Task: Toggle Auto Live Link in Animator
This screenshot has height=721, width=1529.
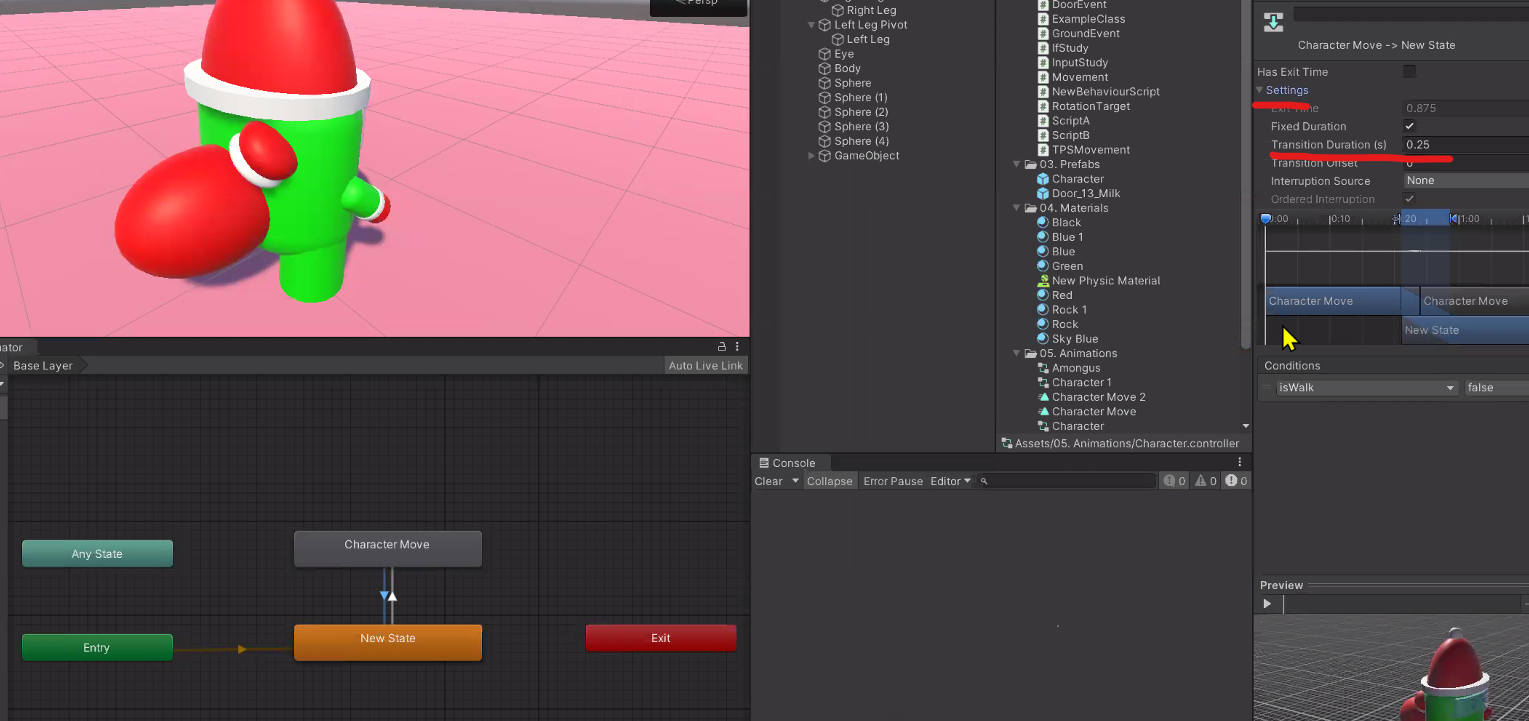Action: click(706, 366)
